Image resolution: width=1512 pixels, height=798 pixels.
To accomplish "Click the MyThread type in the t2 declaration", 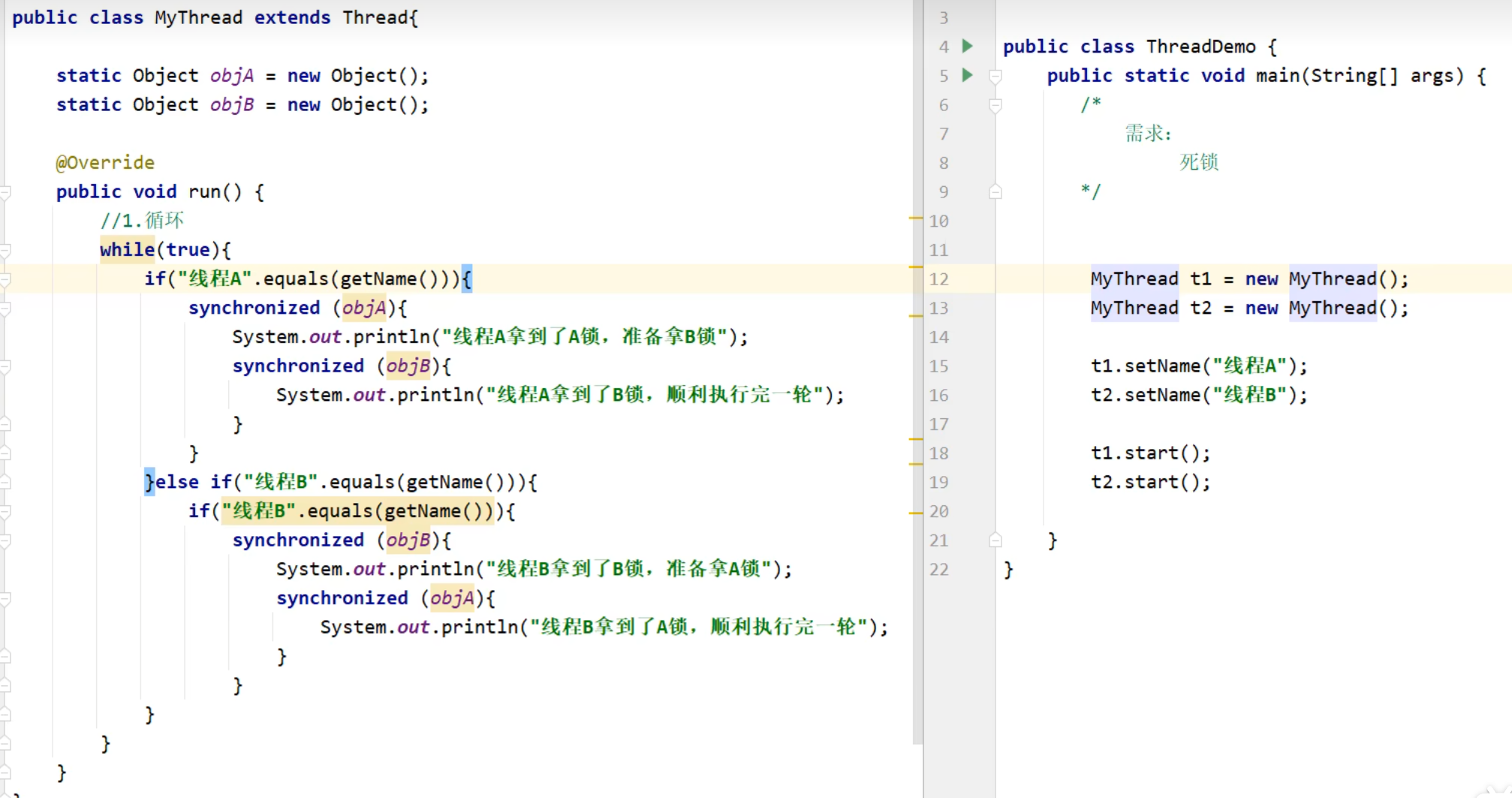I will (x=1134, y=309).
